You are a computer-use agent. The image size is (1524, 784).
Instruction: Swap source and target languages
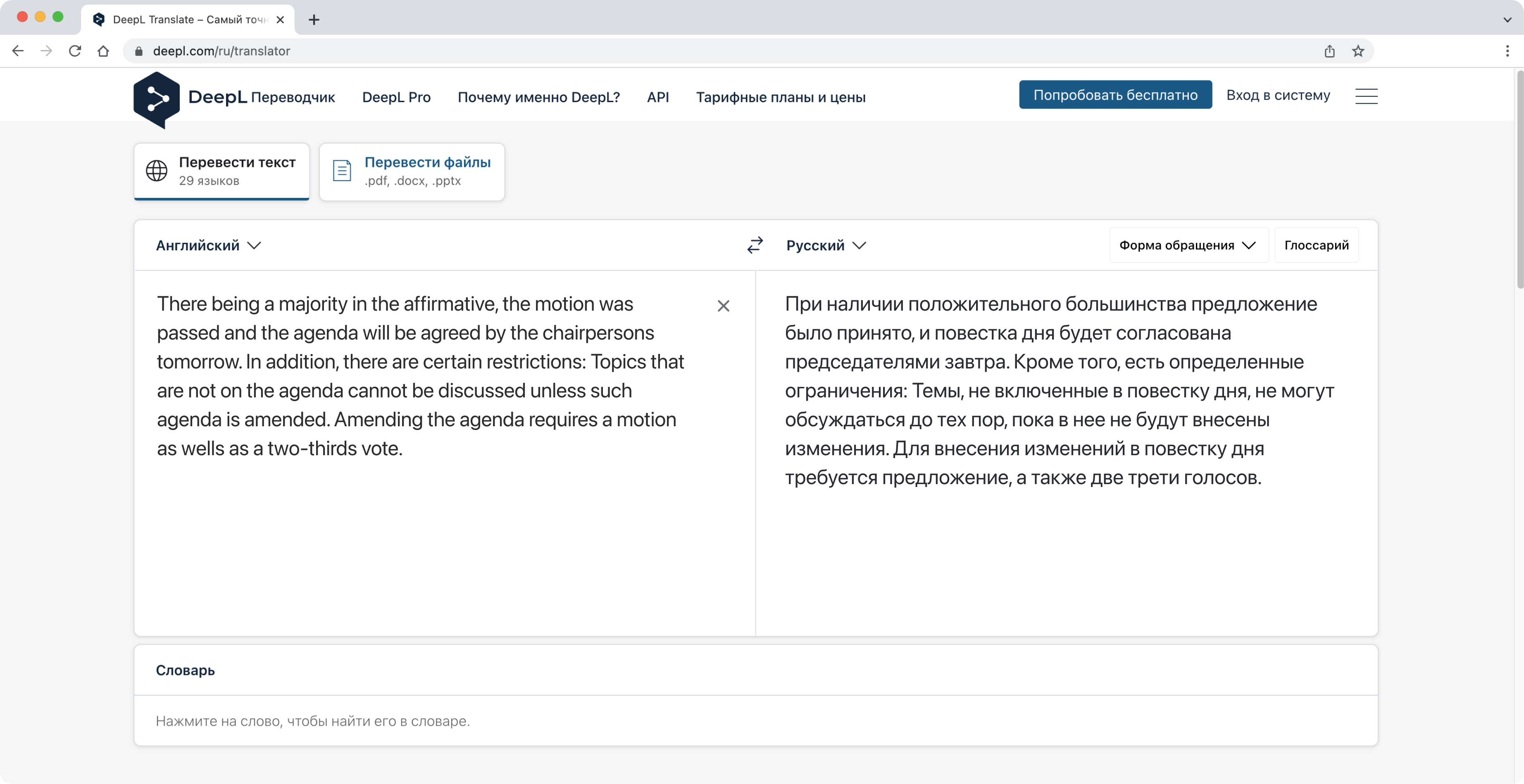pos(755,245)
